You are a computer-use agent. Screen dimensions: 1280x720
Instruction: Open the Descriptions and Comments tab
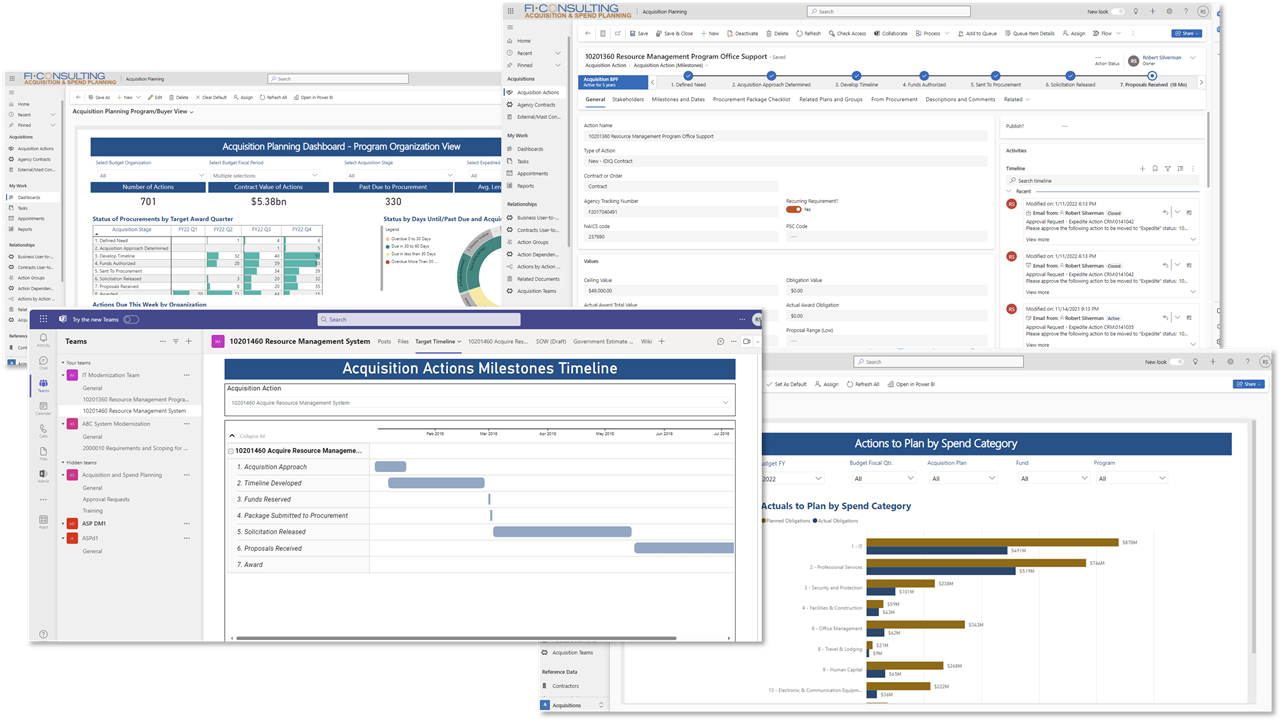pyautogui.click(x=961, y=99)
